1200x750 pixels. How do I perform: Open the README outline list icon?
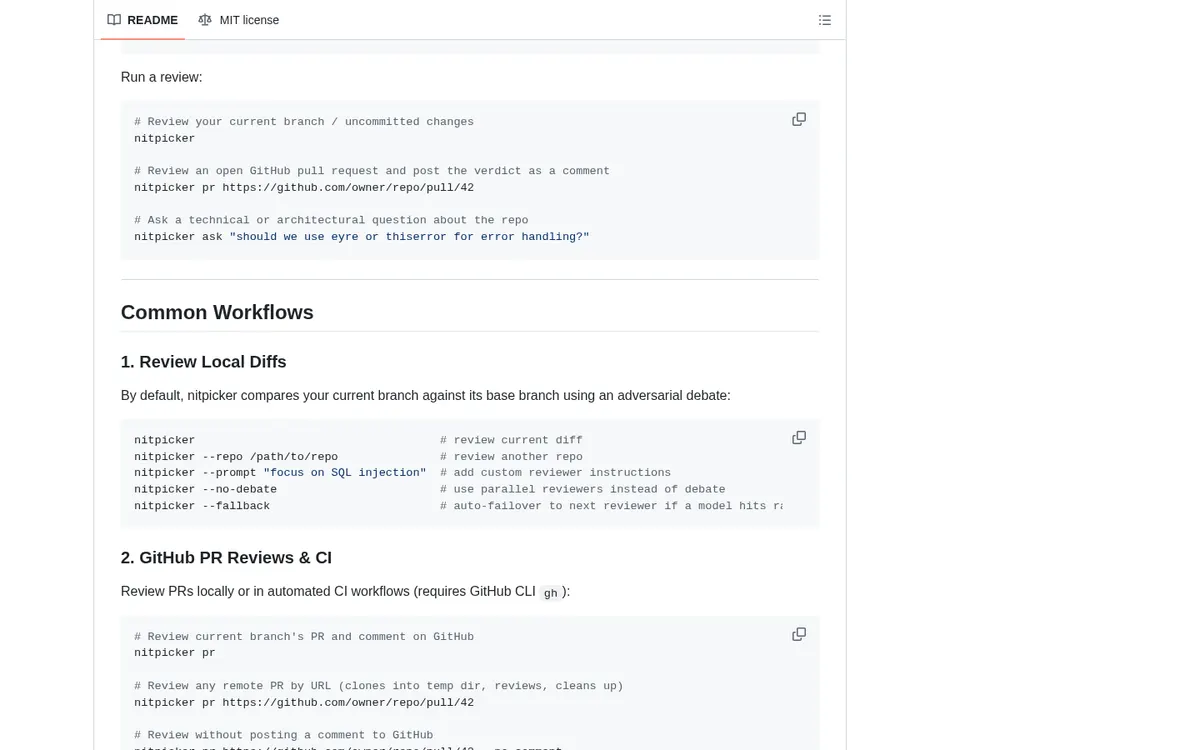click(x=825, y=20)
